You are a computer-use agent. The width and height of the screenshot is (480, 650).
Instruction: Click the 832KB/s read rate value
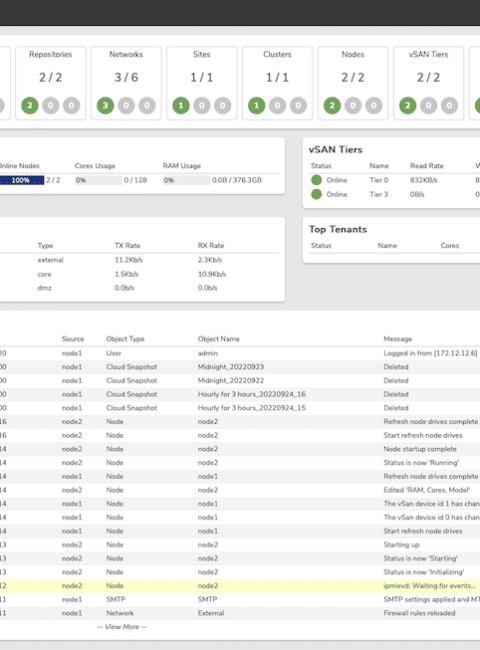424,180
